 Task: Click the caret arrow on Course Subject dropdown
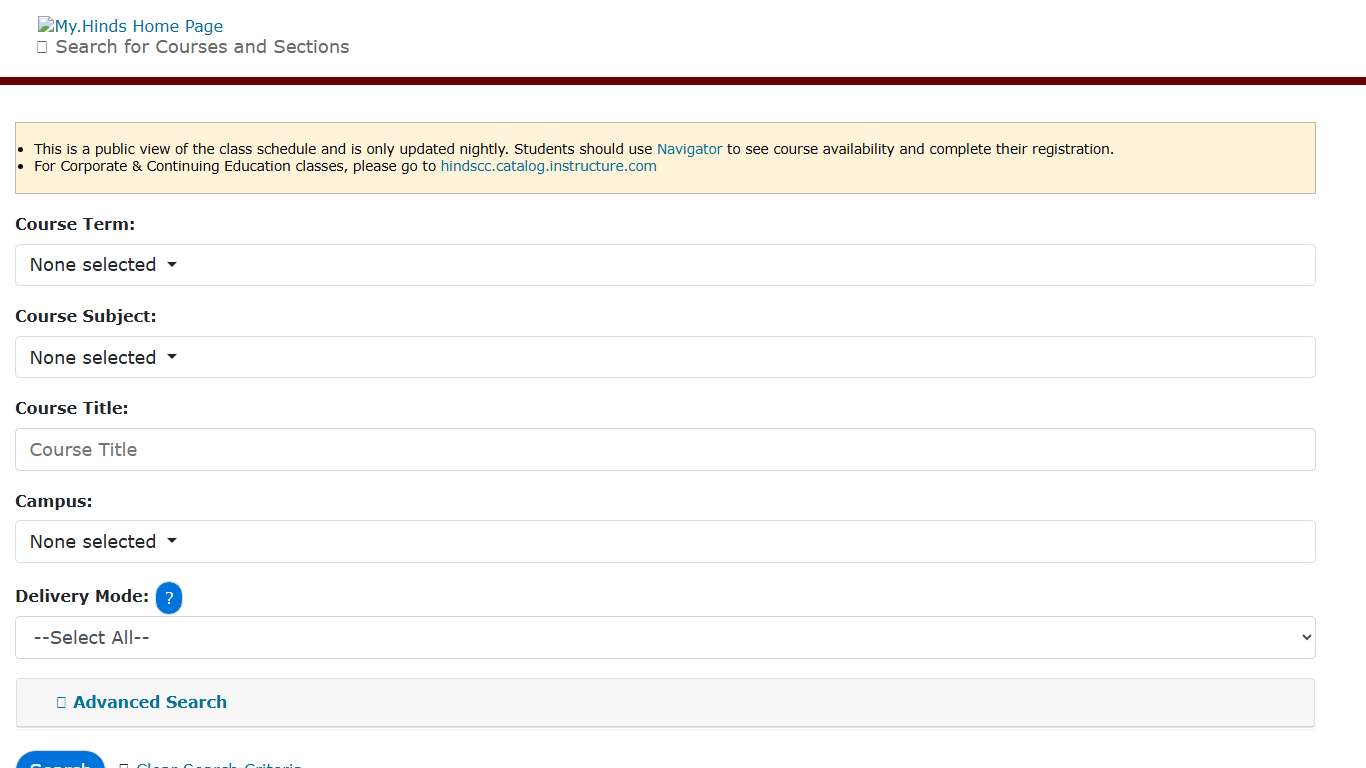(171, 357)
